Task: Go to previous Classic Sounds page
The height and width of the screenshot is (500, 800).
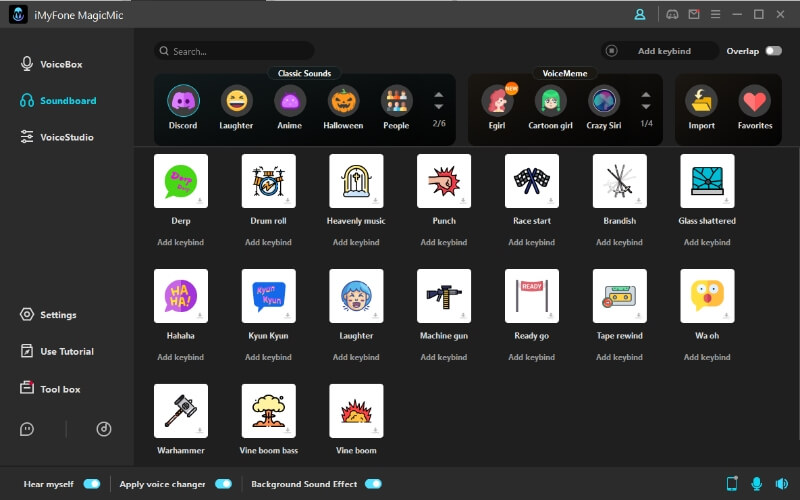Action: [439, 95]
